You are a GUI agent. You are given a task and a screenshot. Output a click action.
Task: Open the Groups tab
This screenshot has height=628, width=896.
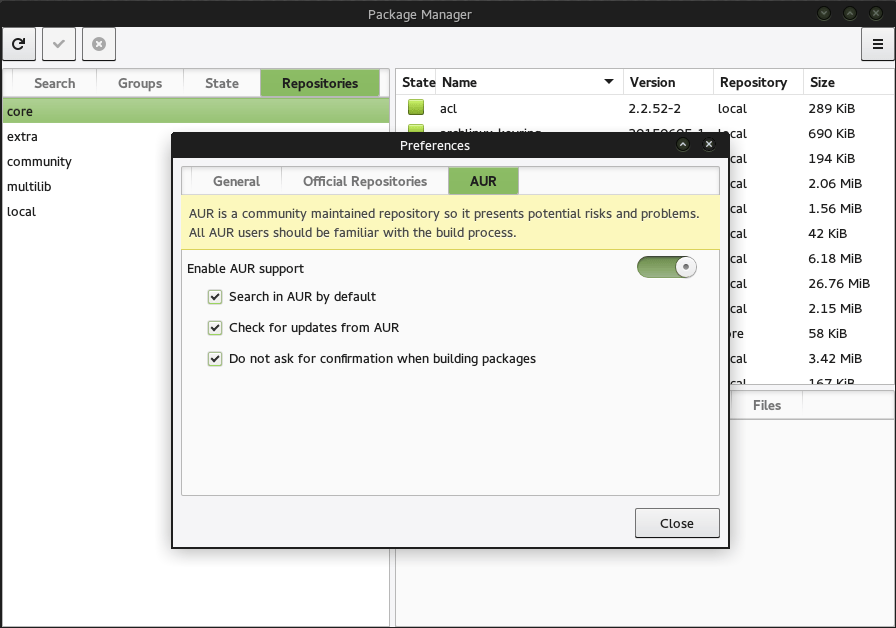(x=140, y=83)
